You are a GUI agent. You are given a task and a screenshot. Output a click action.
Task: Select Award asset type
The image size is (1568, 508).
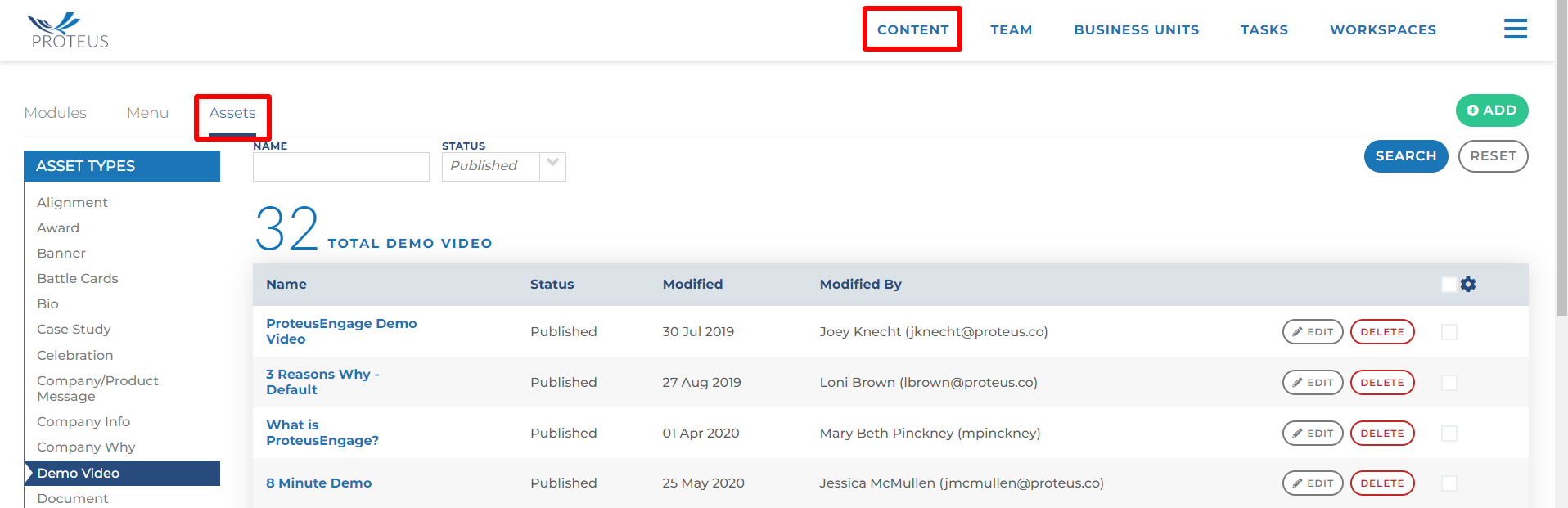click(x=58, y=227)
